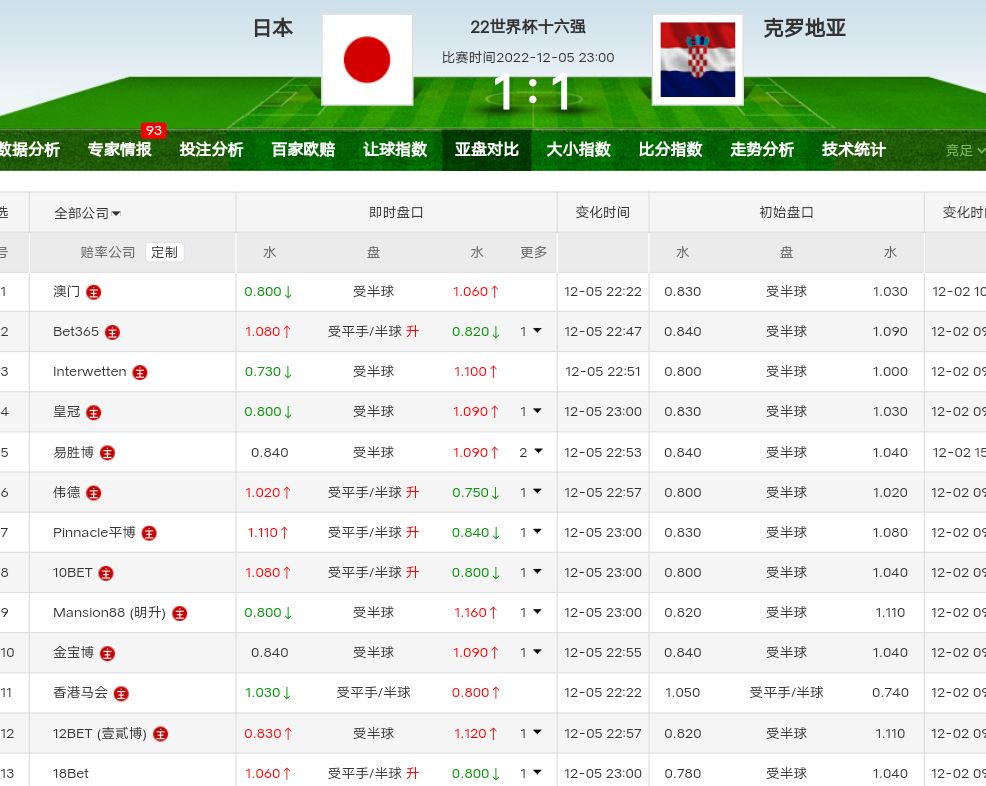The height and width of the screenshot is (786, 986).
Task: Click the 主 icon next to Bet365
Action: point(113,332)
